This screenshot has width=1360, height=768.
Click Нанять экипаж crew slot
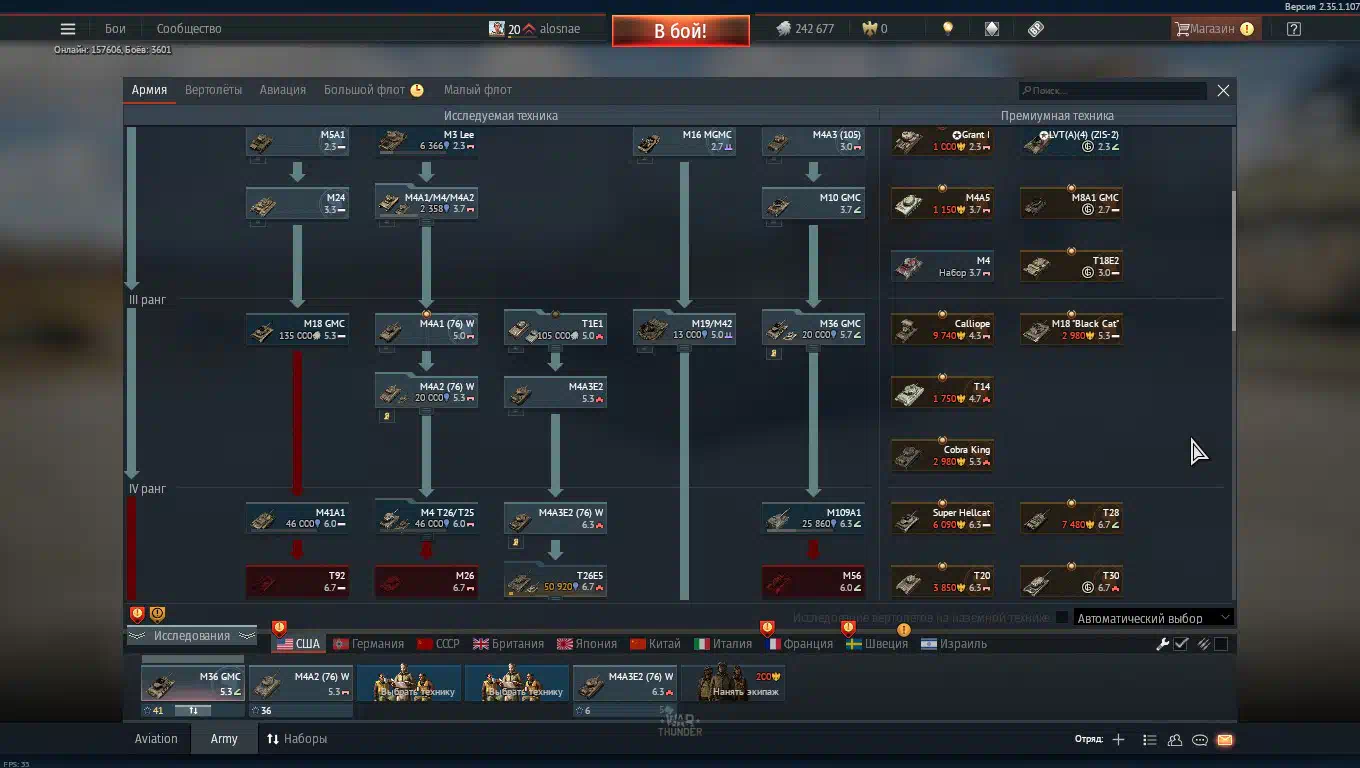(733, 684)
